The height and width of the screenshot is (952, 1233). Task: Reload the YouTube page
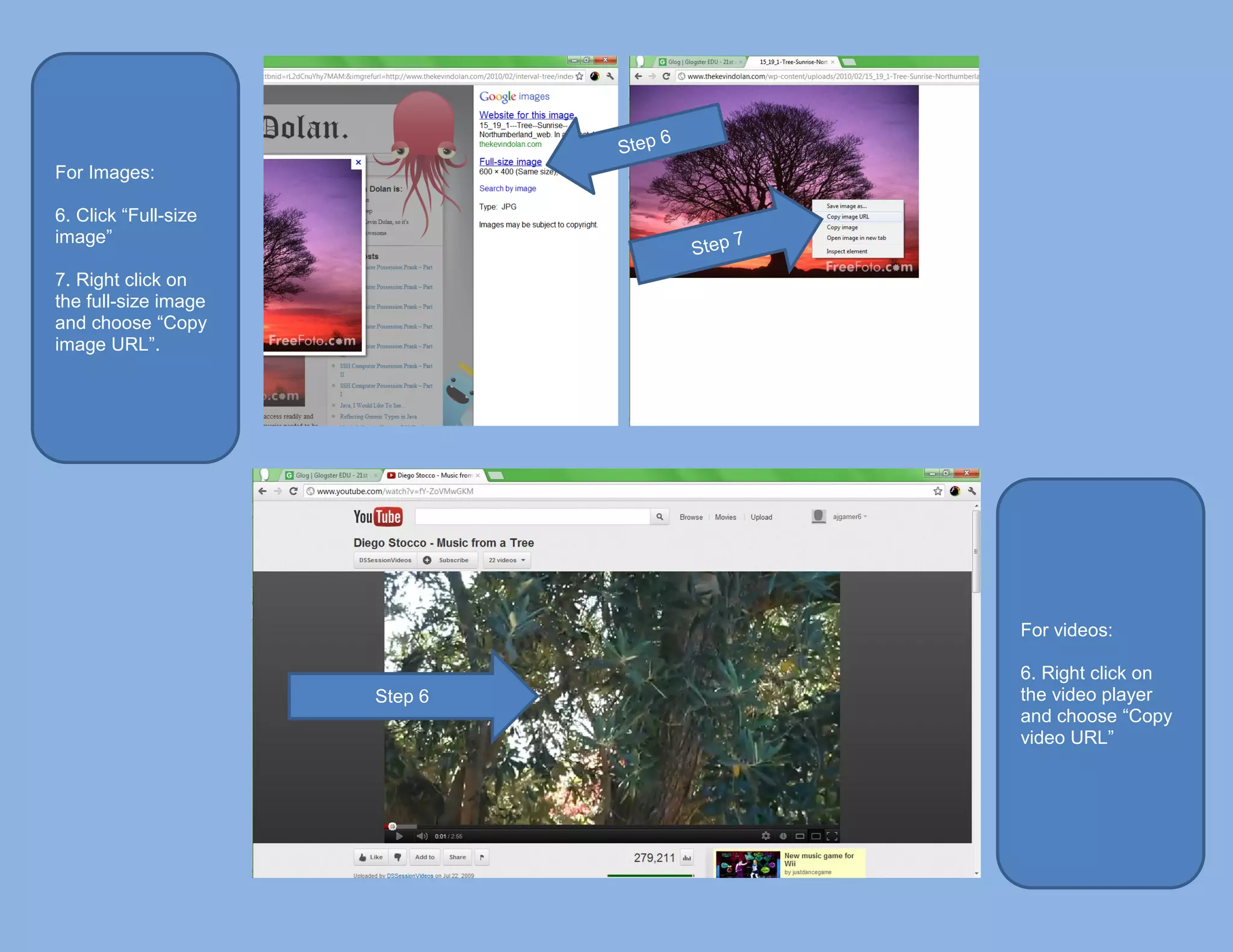[293, 491]
